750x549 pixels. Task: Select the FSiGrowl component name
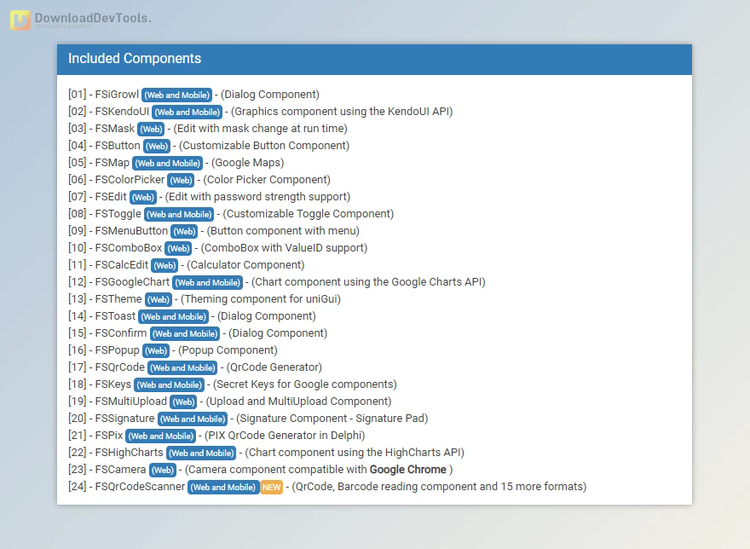point(117,94)
